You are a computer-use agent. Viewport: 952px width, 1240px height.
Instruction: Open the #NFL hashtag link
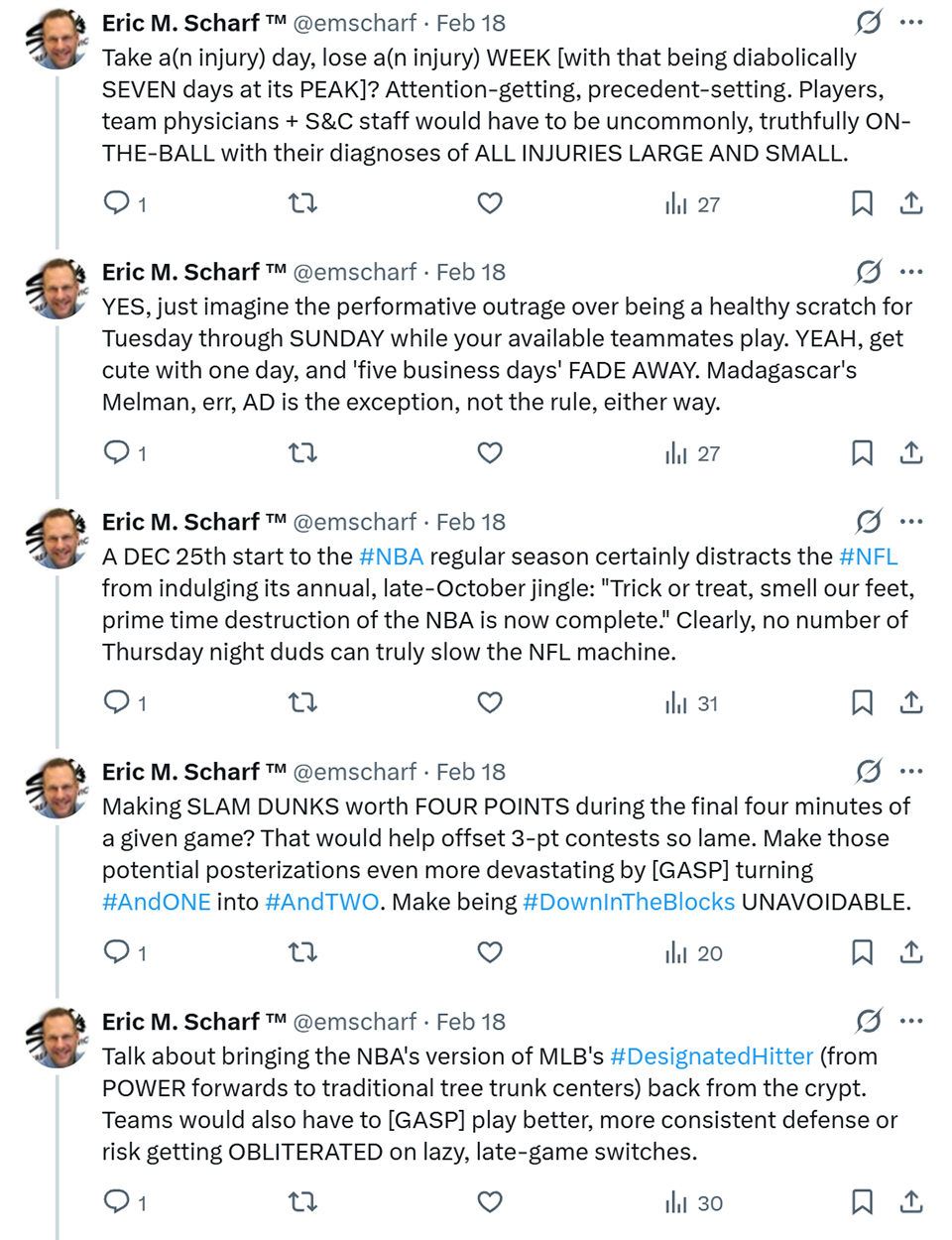868,557
